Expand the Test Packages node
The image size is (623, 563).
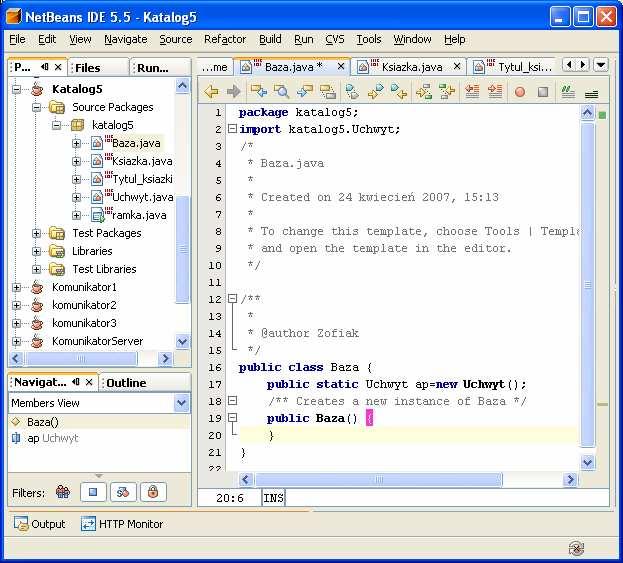pyautogui.click(x=37, y=233)
